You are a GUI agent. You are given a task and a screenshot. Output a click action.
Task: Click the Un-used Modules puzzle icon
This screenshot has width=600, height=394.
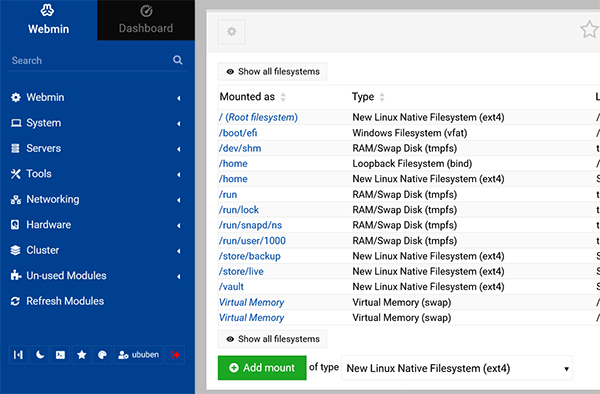16,275
